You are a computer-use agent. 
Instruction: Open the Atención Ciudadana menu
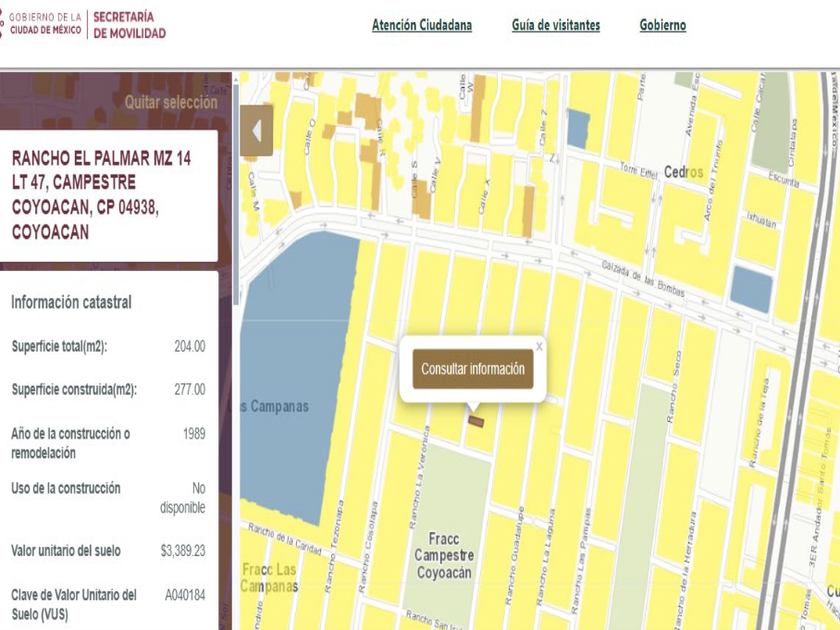(421, 25)
